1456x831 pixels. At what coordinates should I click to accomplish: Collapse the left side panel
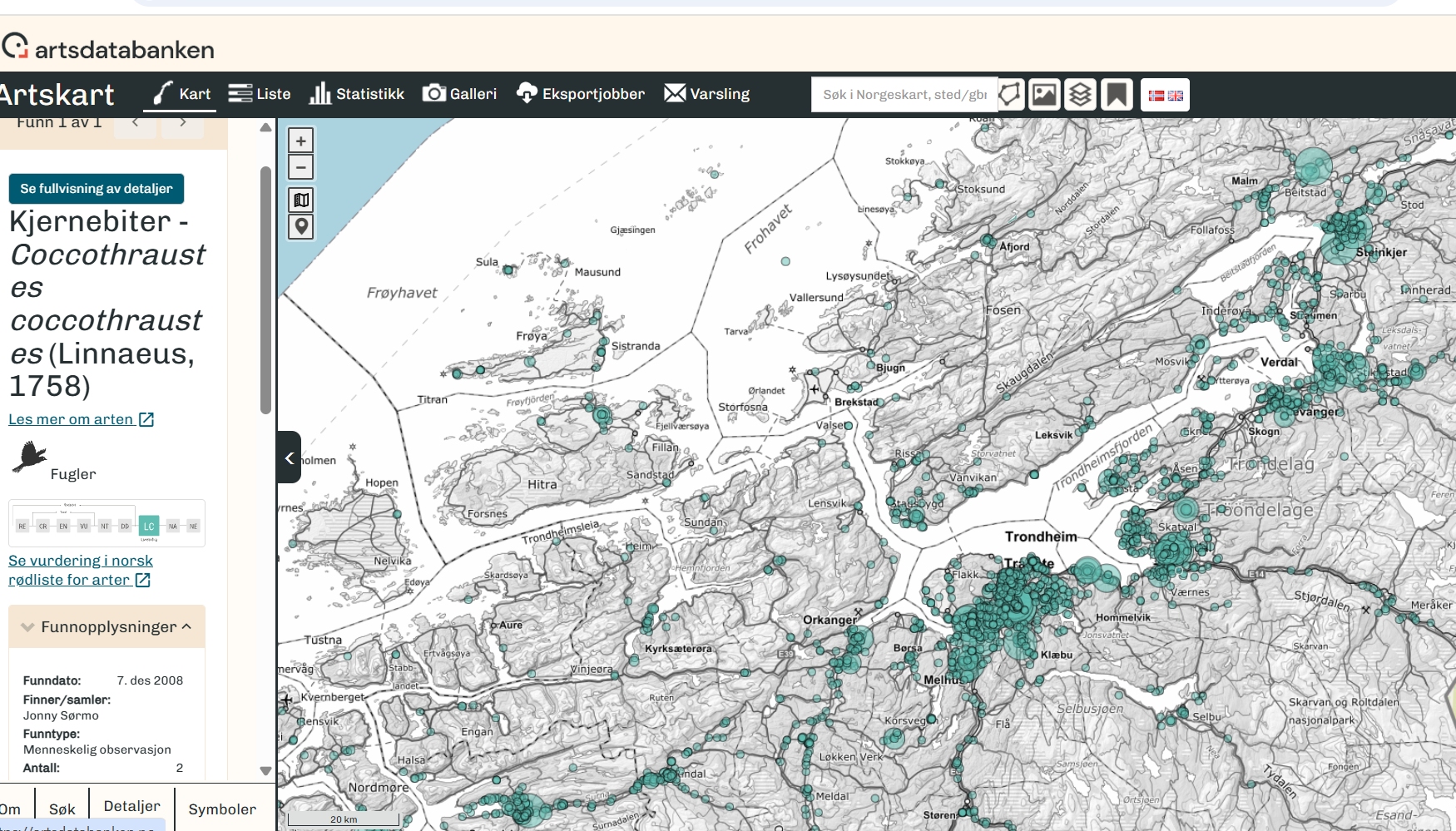tap(289, 458)
